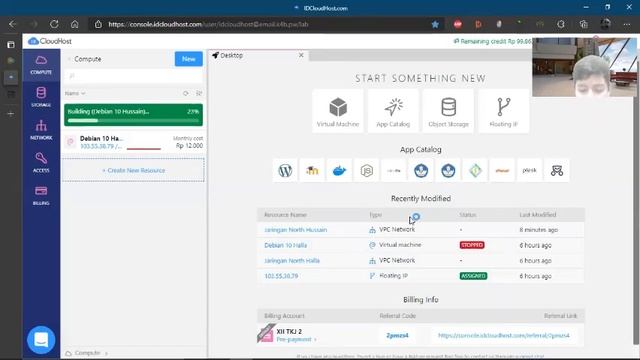
Task: Select Plesk app in App Catalog
Action: click(529, 170)
